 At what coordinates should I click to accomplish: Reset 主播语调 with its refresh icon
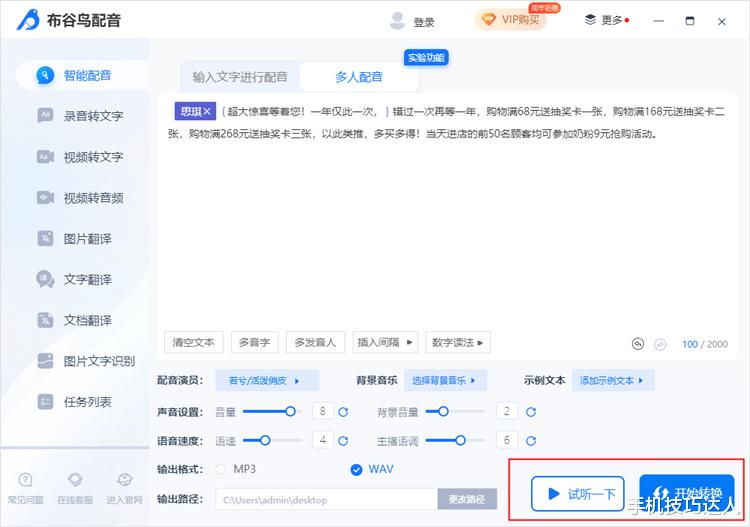531,441
